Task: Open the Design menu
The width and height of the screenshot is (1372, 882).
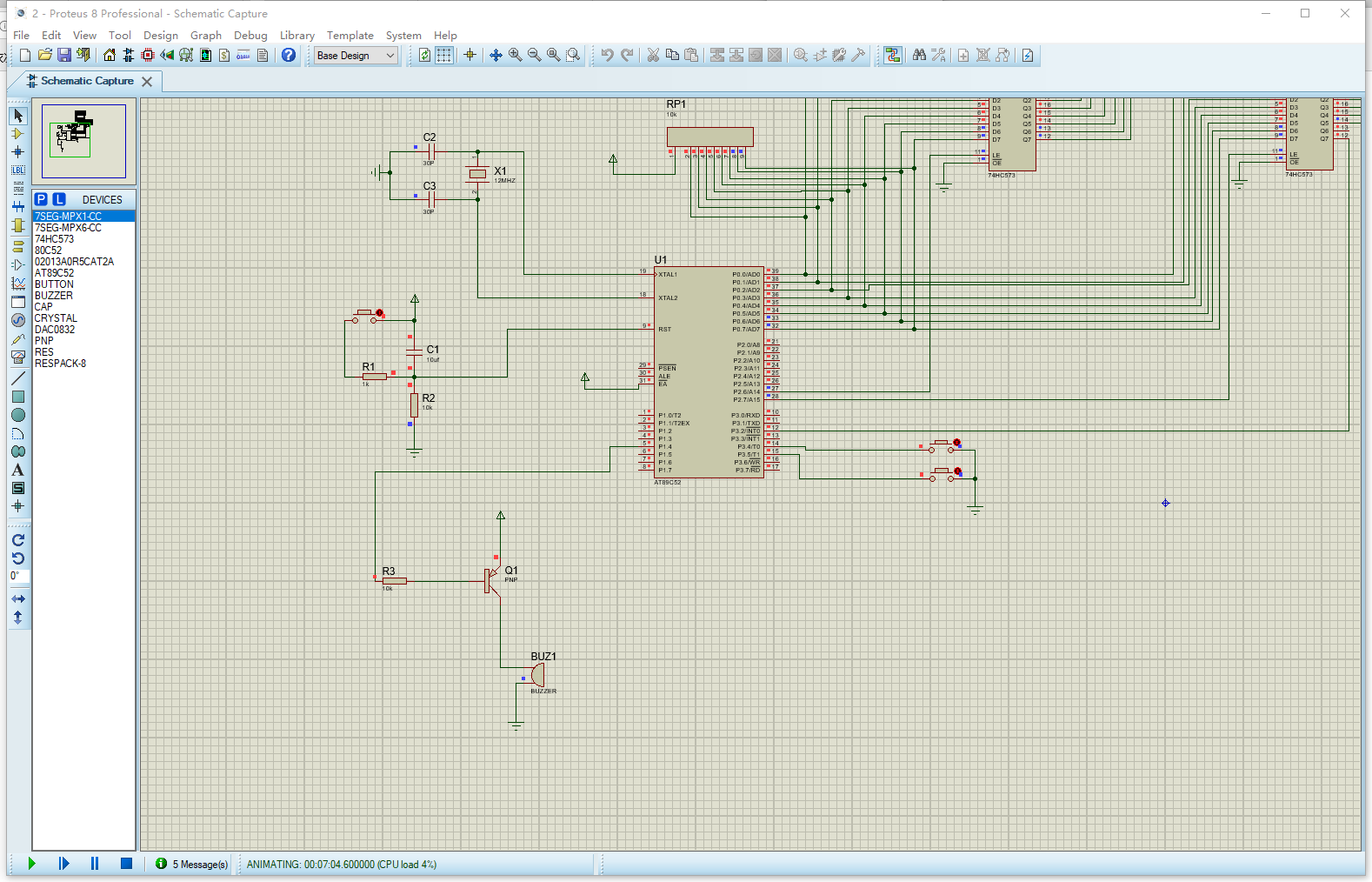Action: click(161, 35)
